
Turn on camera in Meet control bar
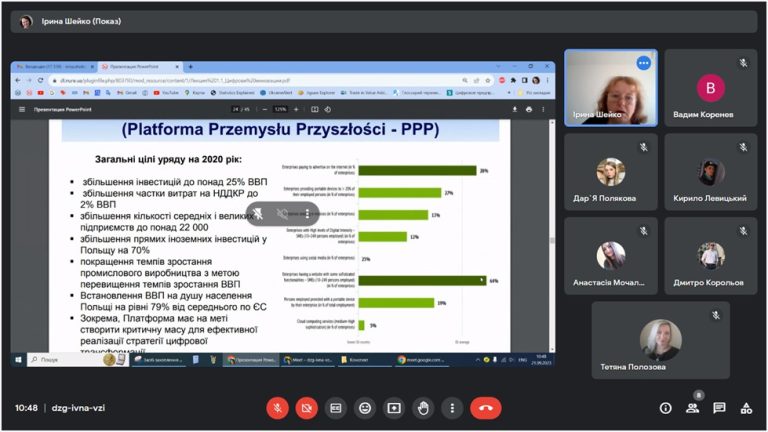point(307,408)
